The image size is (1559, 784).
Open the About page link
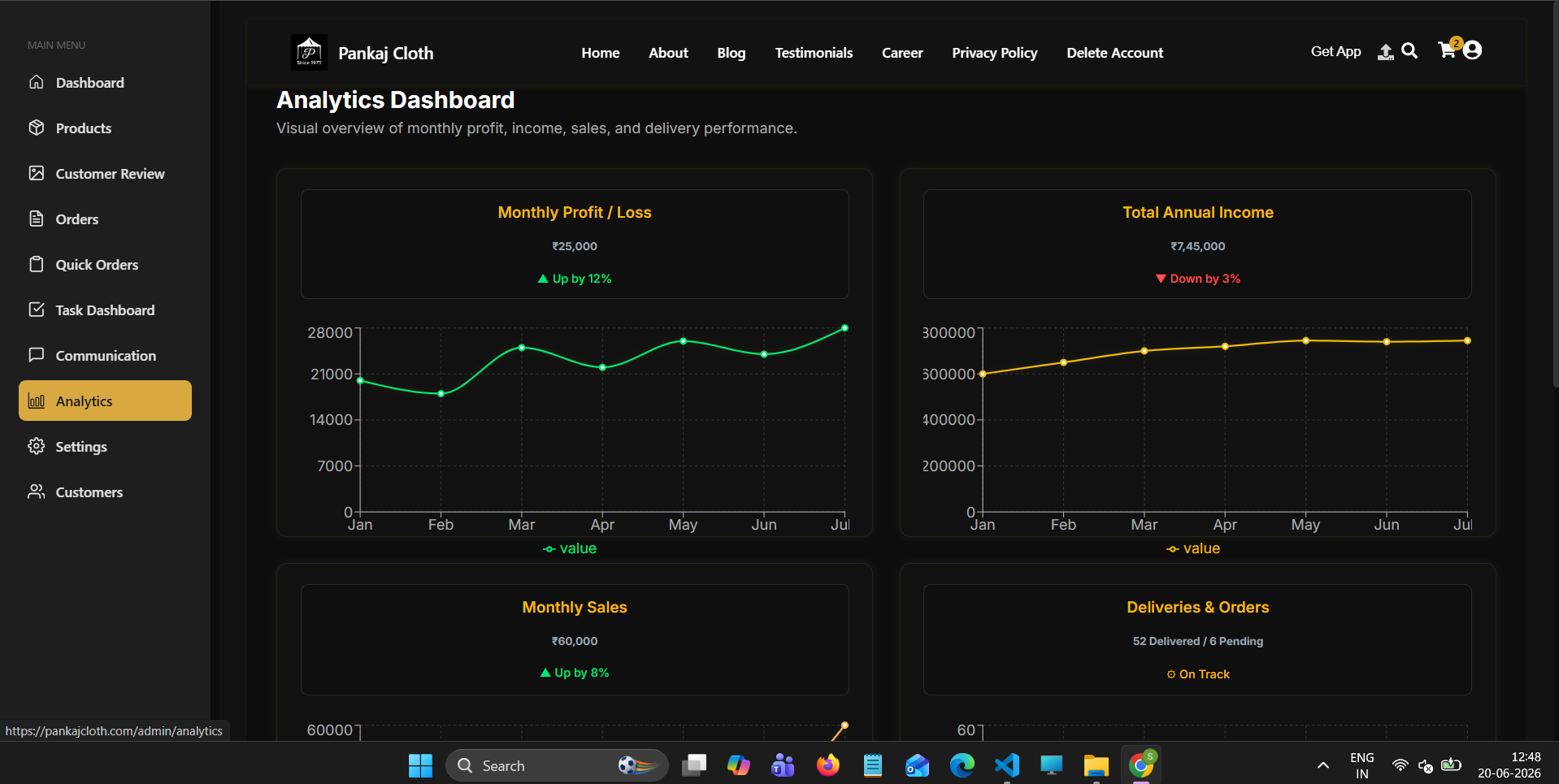click(668, 53)
